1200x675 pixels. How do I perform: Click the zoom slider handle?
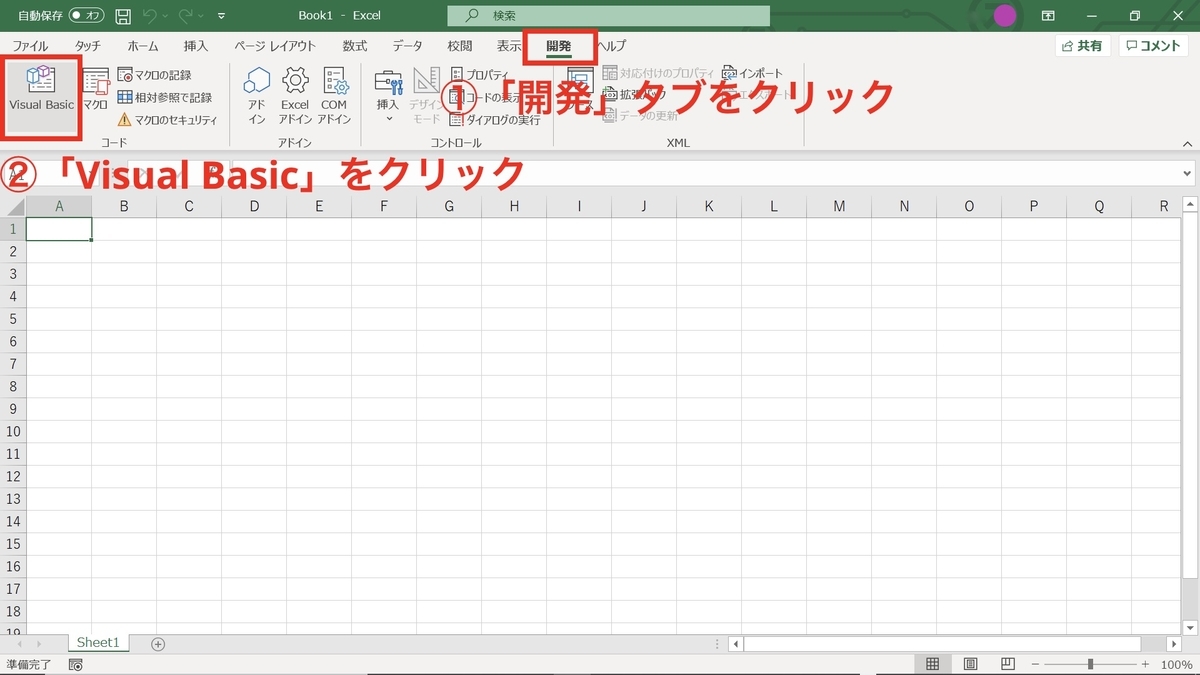(1090, 665)
